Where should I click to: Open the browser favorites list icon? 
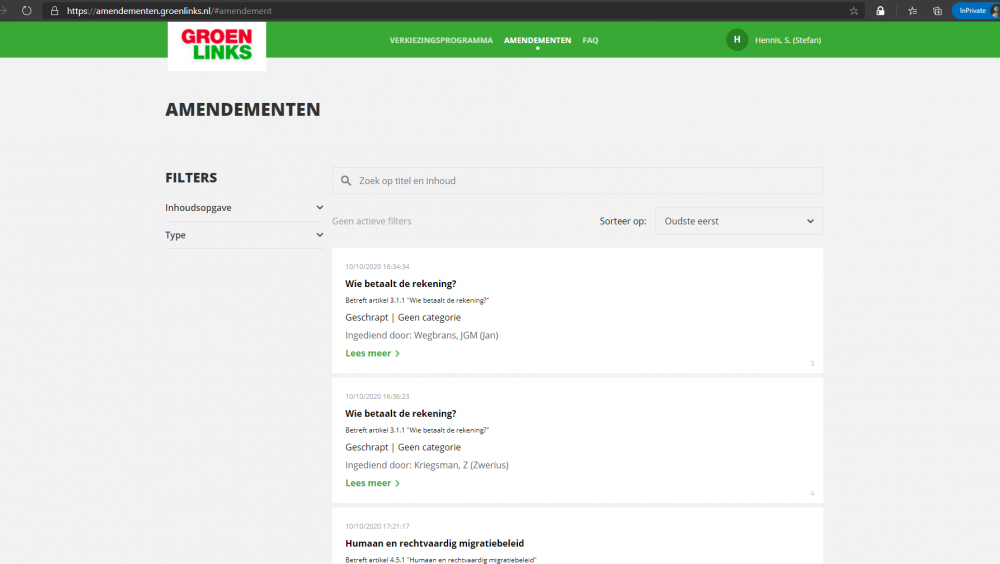pyautogui.click(x=912, y=10)
